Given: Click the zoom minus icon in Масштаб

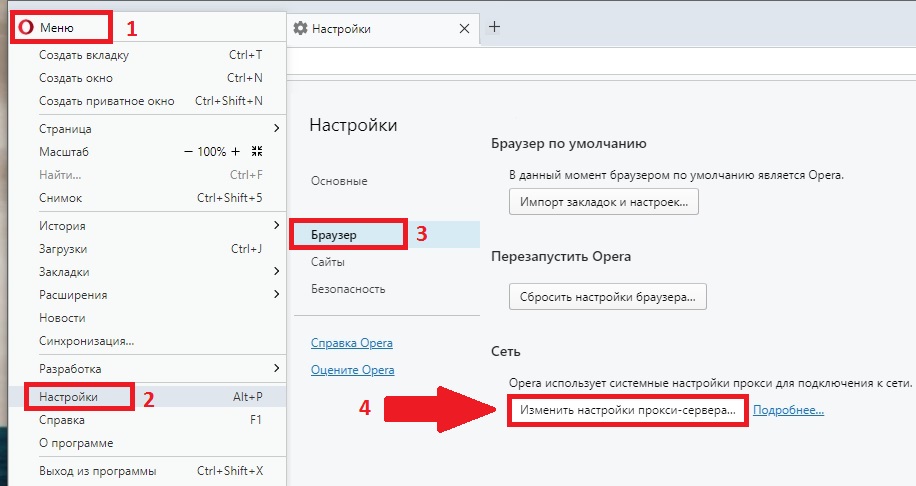Looking at the screenshot, I should tap(188, 152).
